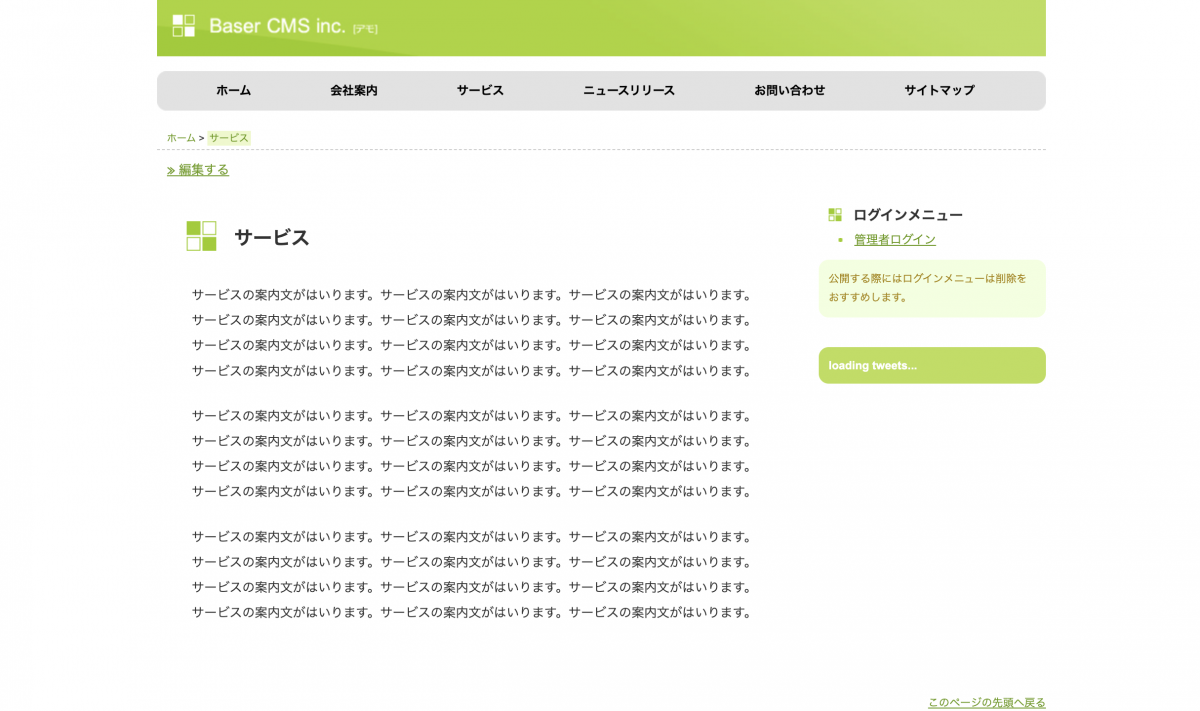Image resolution: width=1200 pixels, height=711 pixels.
Task: Select サービス in the navigation bar
Action: click(x=480, y=90)
